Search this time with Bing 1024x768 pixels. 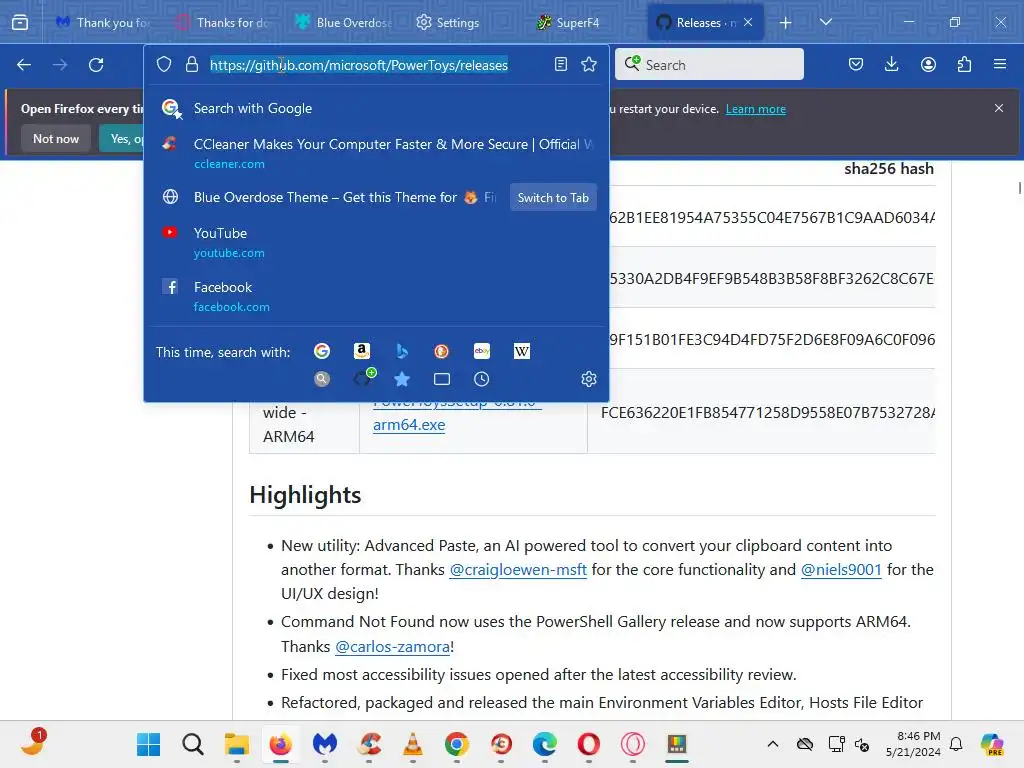402,351
